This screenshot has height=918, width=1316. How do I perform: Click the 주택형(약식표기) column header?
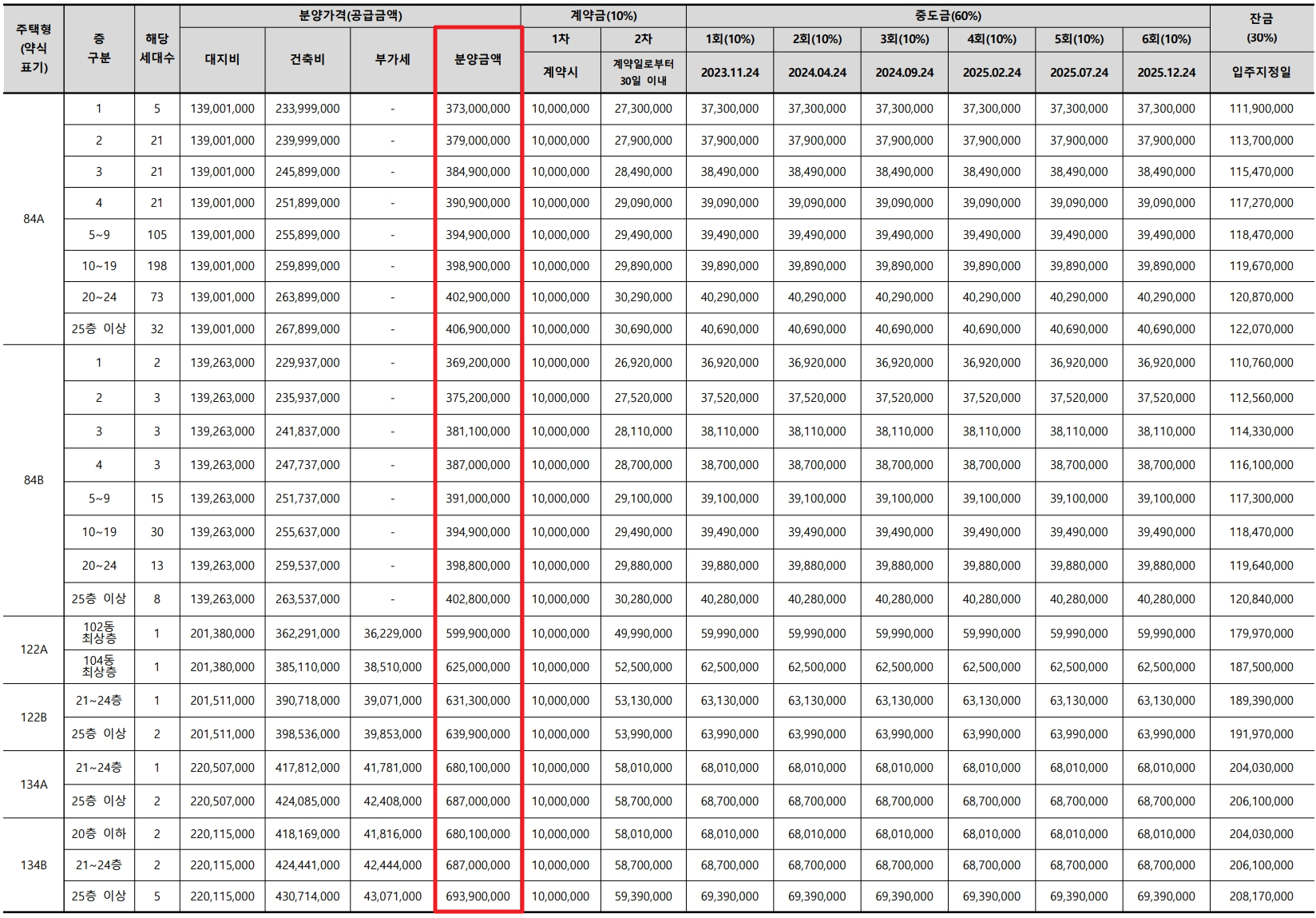34,49
